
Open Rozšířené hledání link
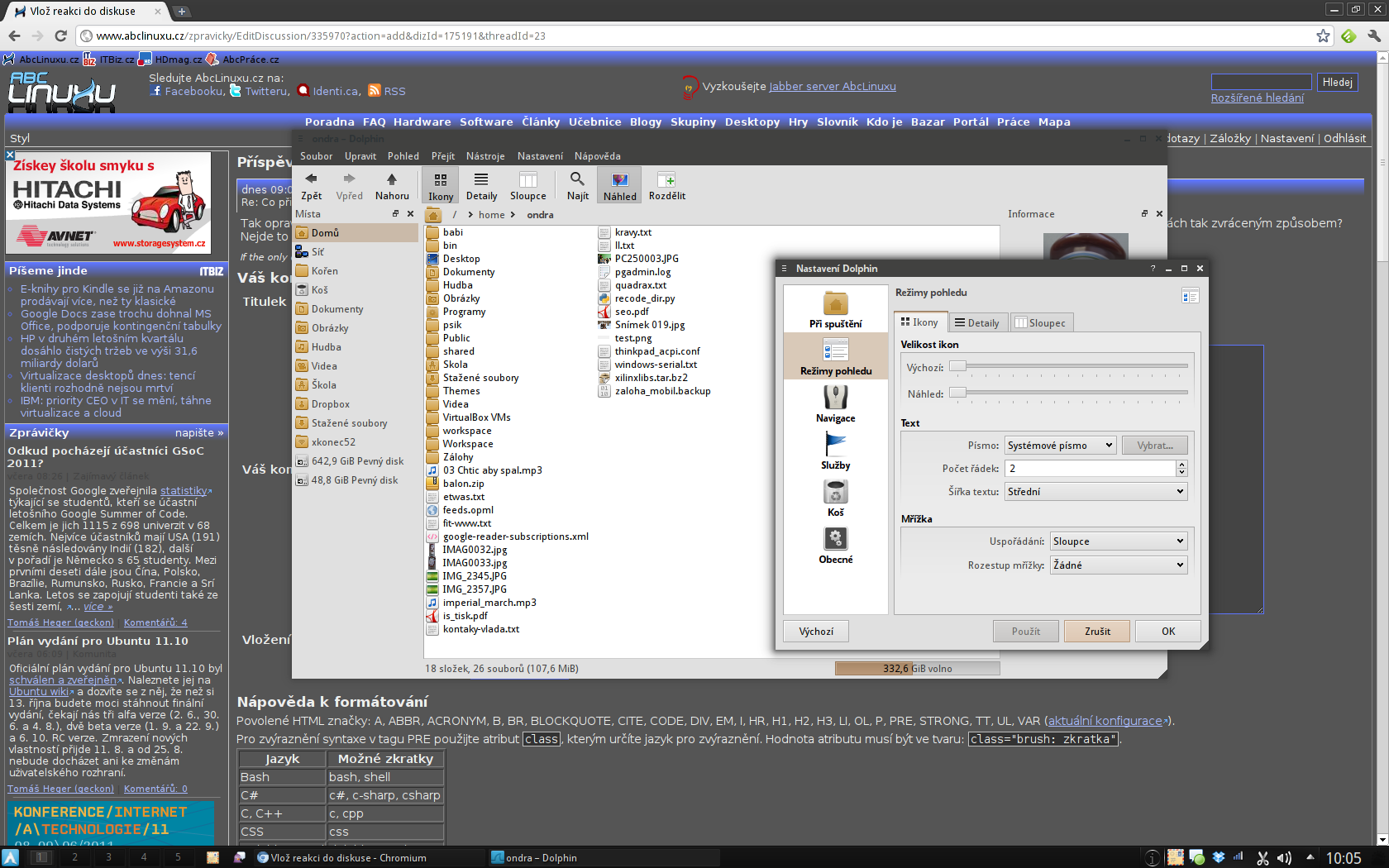[x=1257, y=98]
